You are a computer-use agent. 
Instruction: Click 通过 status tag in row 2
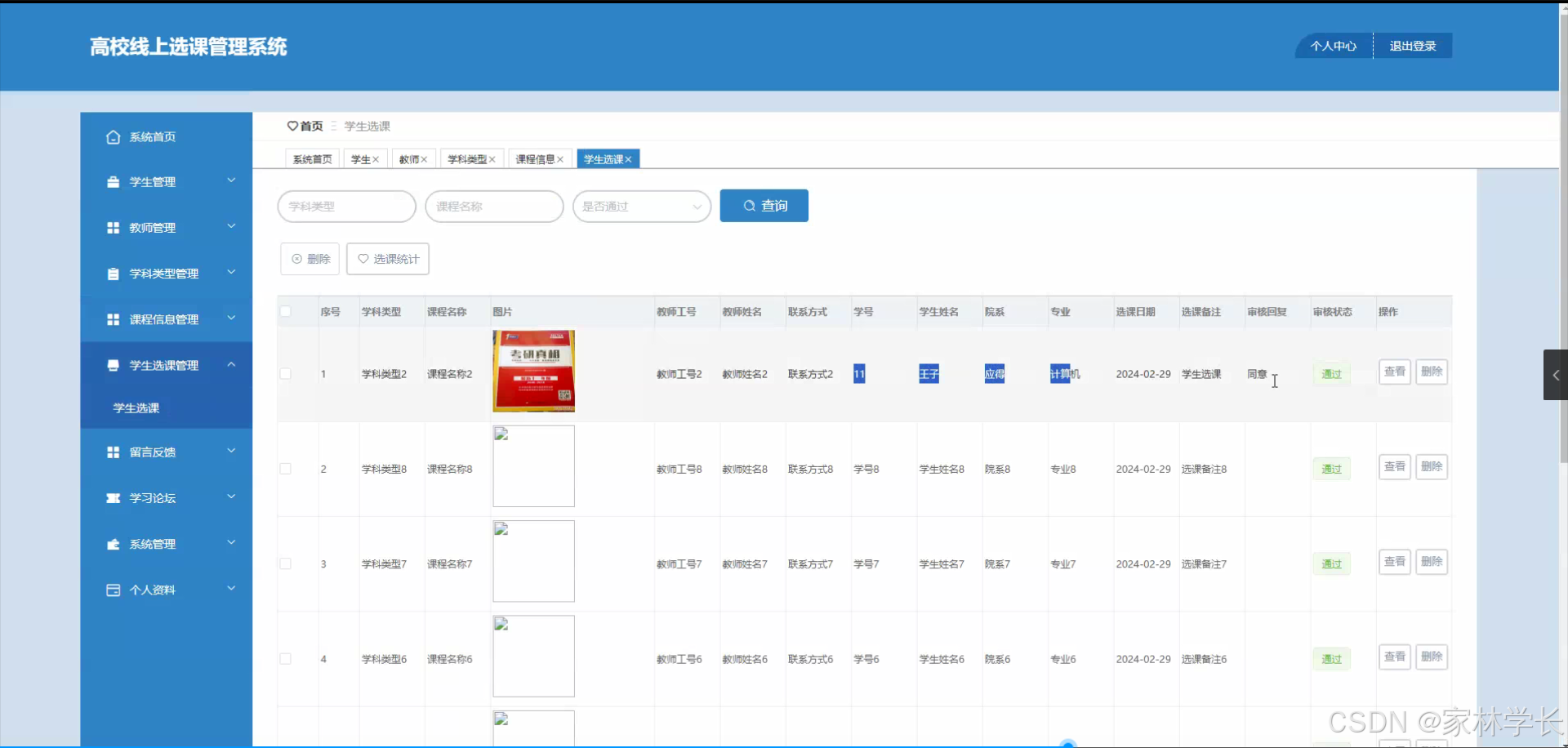coord(1332,469)
